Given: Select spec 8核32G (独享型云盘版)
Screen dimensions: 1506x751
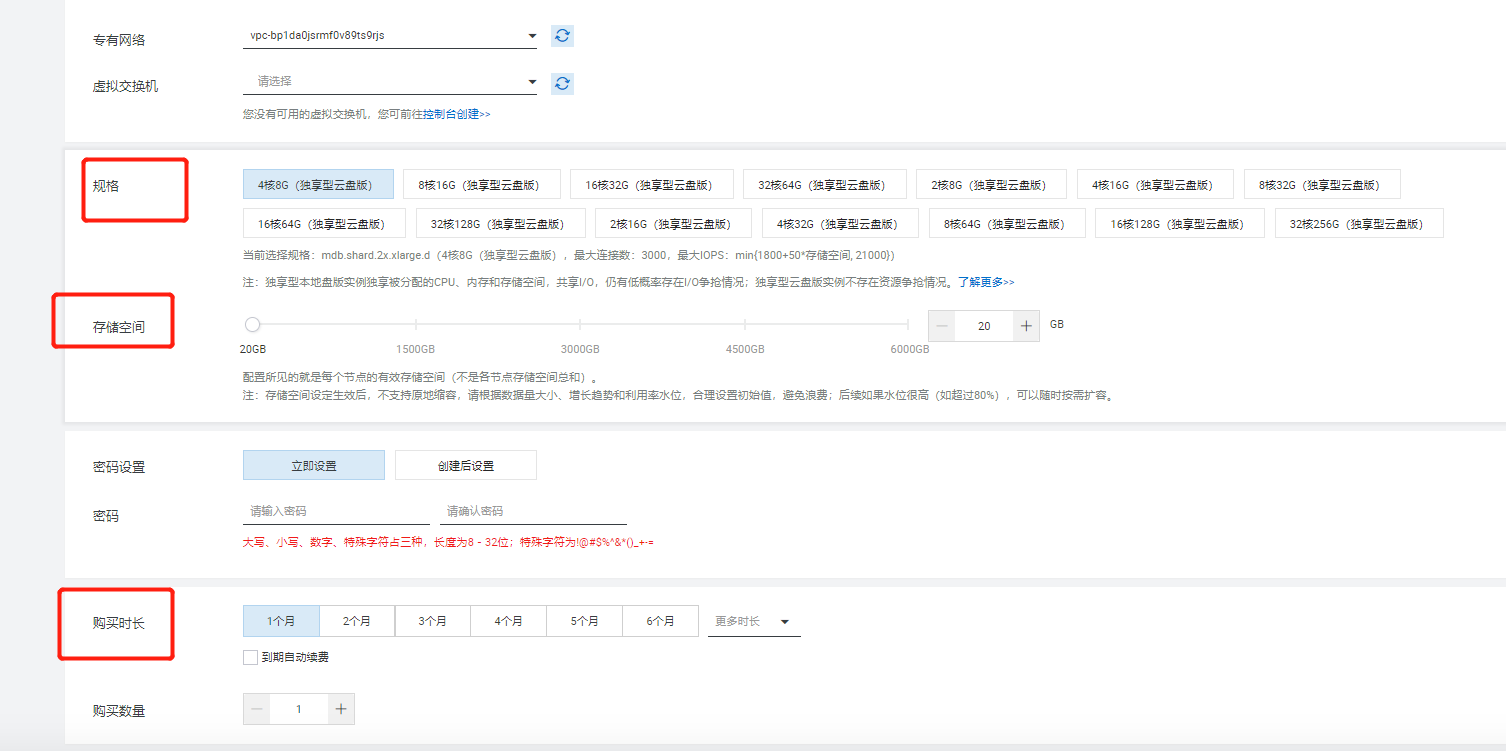Looking at the screenshot, I should tap(1322, 184).
